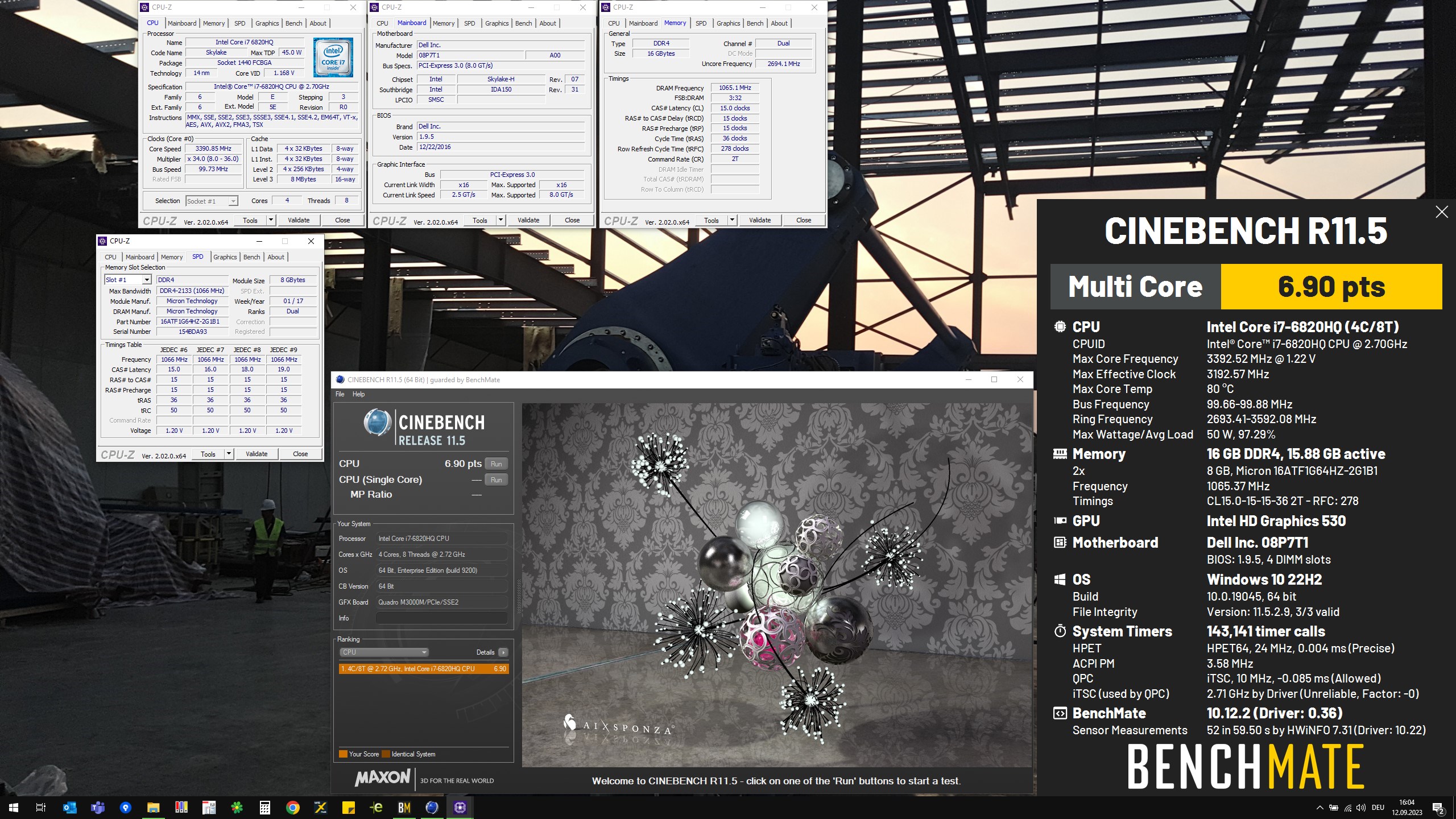Open the Help menu in Cinebench

(x=358, y=394)
